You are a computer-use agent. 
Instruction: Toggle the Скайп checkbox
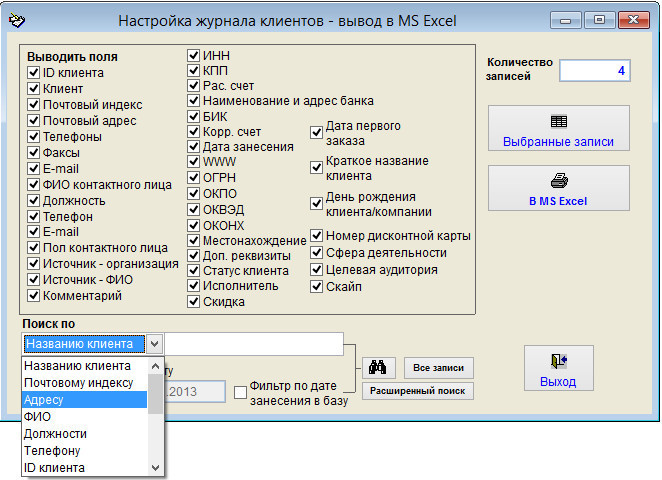point(317,287)
